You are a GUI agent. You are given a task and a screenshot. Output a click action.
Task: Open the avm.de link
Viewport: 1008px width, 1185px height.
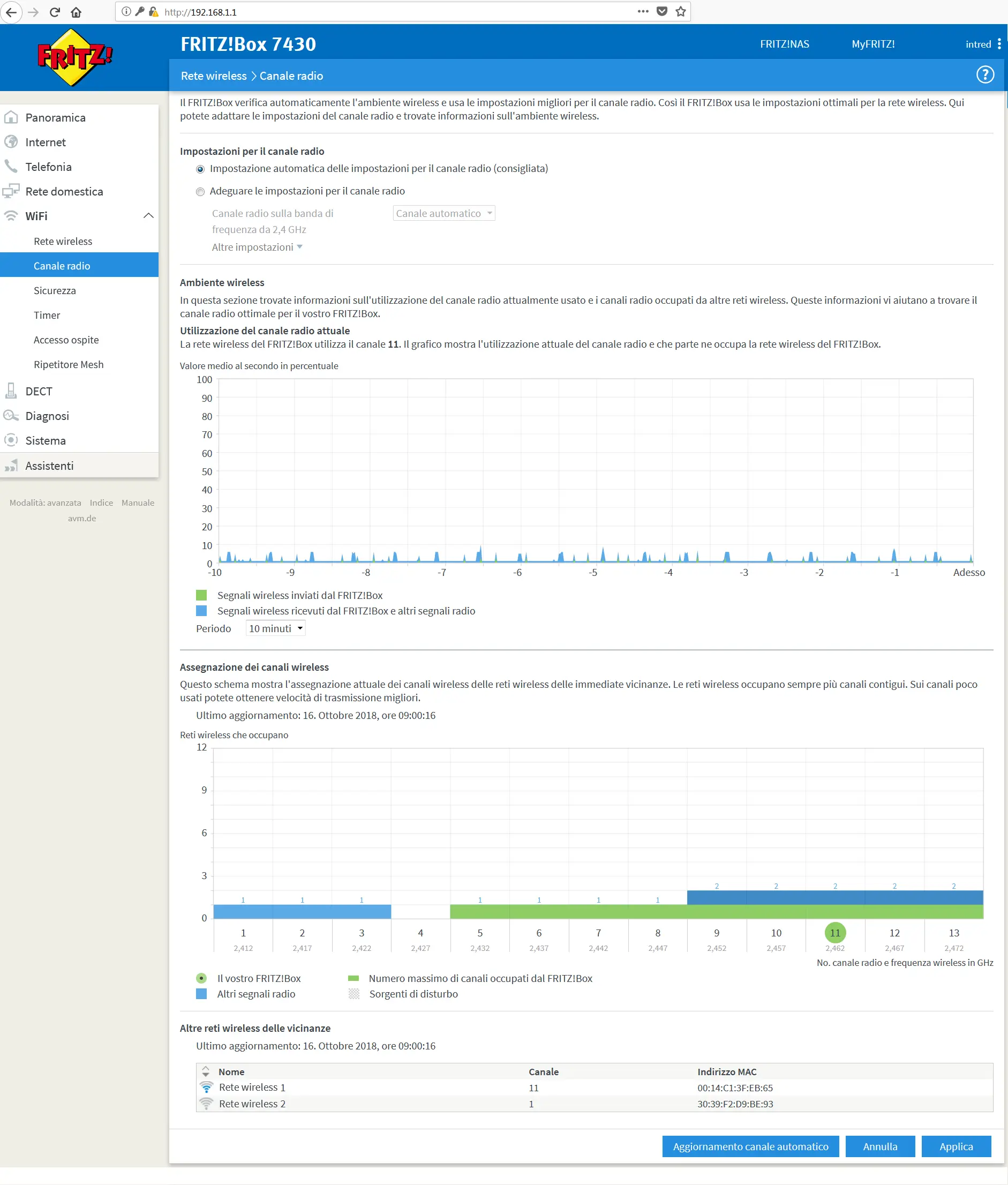point(82,518)
